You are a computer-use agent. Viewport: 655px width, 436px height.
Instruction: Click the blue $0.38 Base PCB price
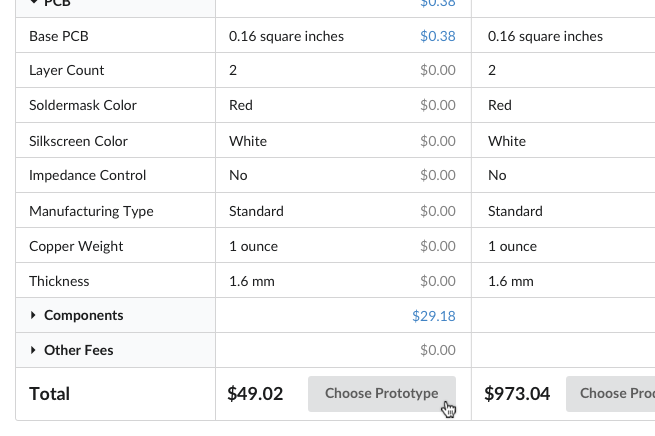pos(438,36)
